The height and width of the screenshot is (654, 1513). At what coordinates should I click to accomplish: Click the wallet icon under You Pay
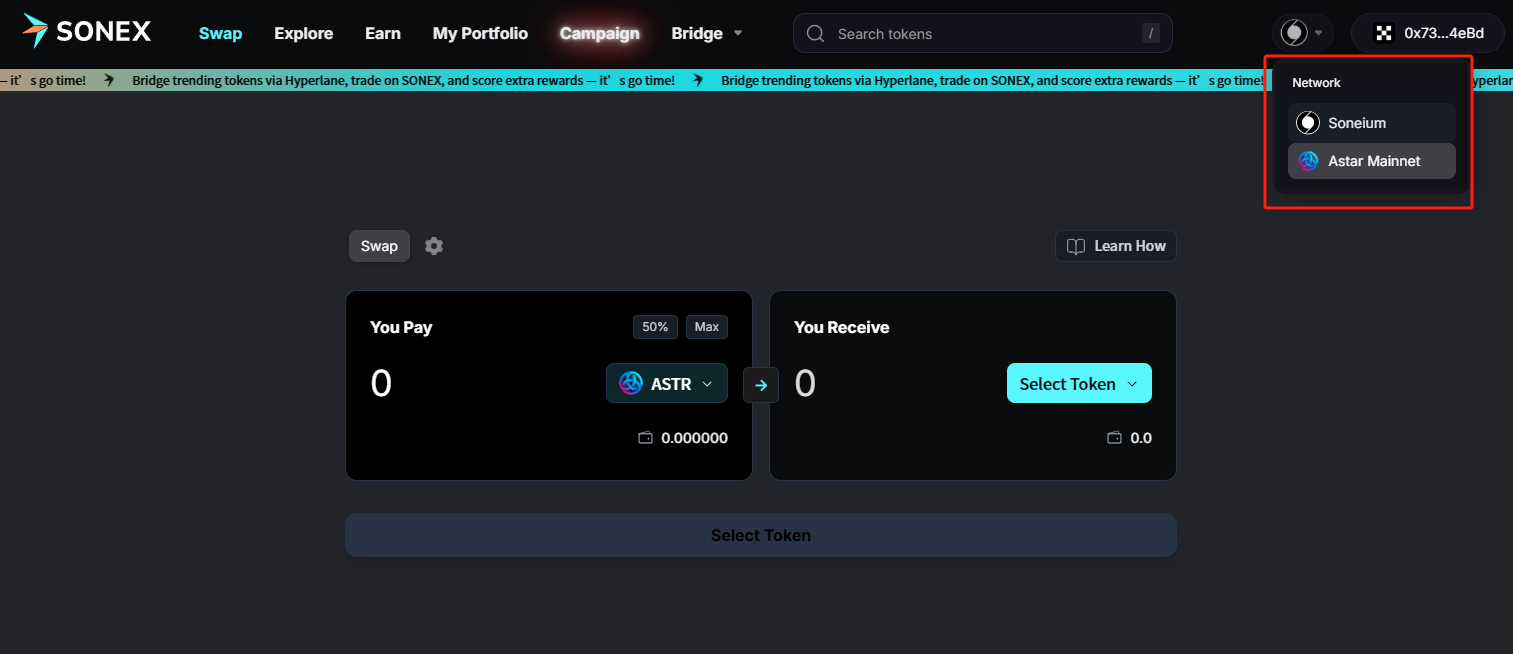(646, 438)
